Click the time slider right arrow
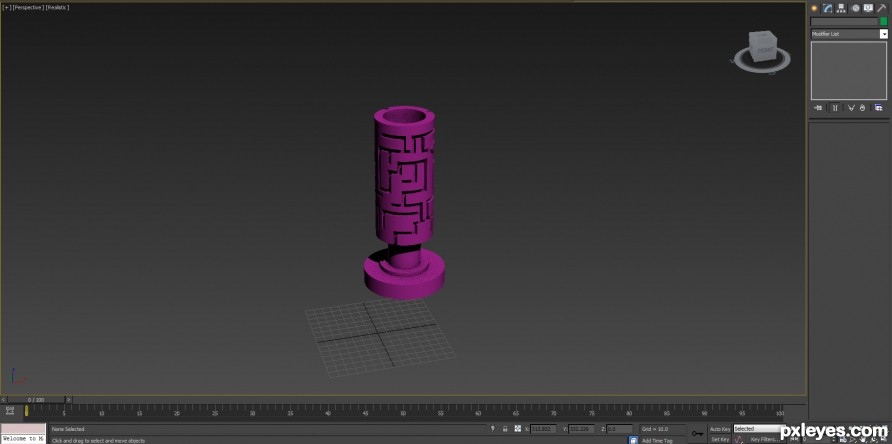 pos(69,400)
